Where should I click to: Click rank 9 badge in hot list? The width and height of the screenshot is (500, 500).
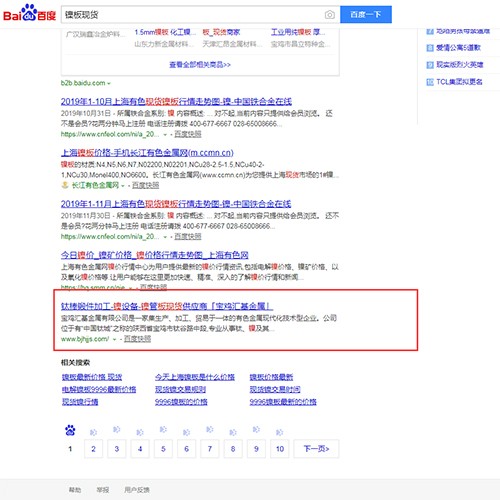(430, 65)
